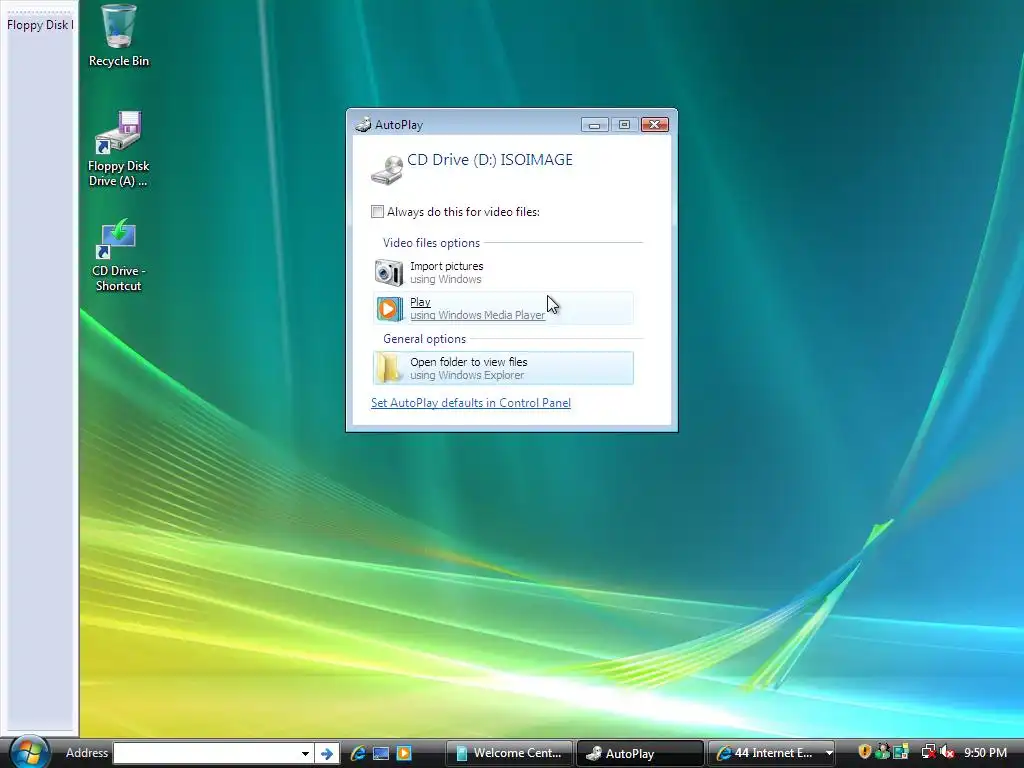Click the security shield tray icon
The height and width of the screenshot is (768, 1024).
[x=864, y=752]
